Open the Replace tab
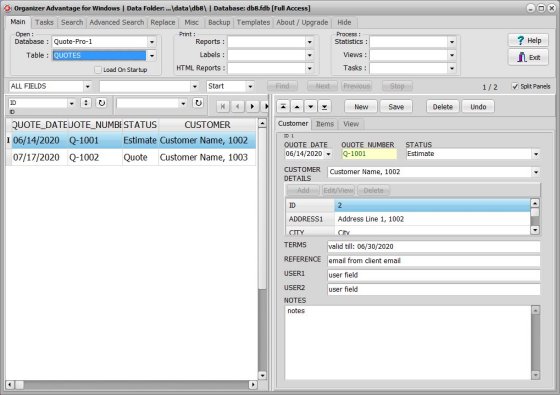Viewport: 560px width, 395px height. coord(163,22)
